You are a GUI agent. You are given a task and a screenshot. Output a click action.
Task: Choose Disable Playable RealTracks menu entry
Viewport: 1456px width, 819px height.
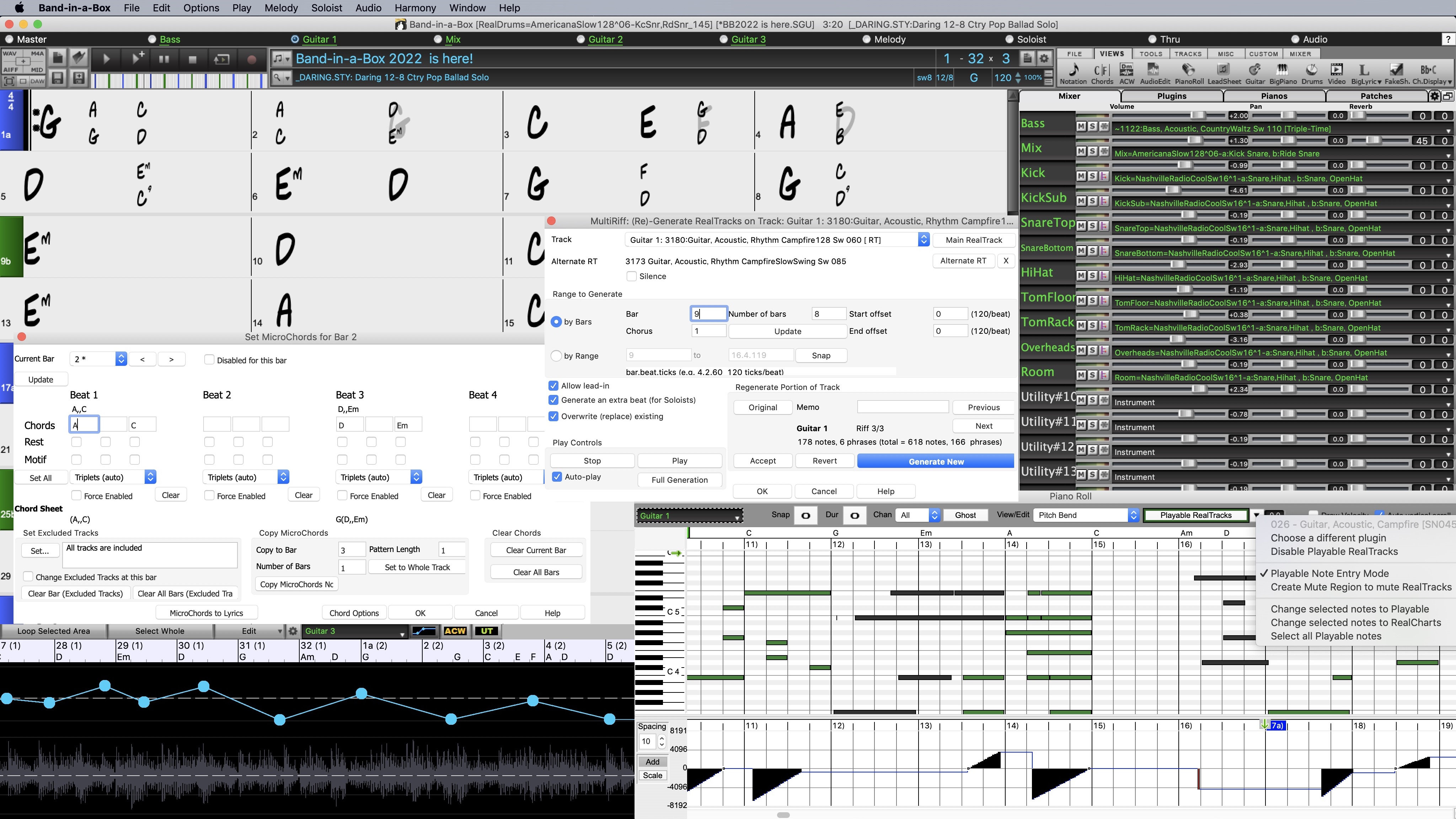tap(1334, 551)
